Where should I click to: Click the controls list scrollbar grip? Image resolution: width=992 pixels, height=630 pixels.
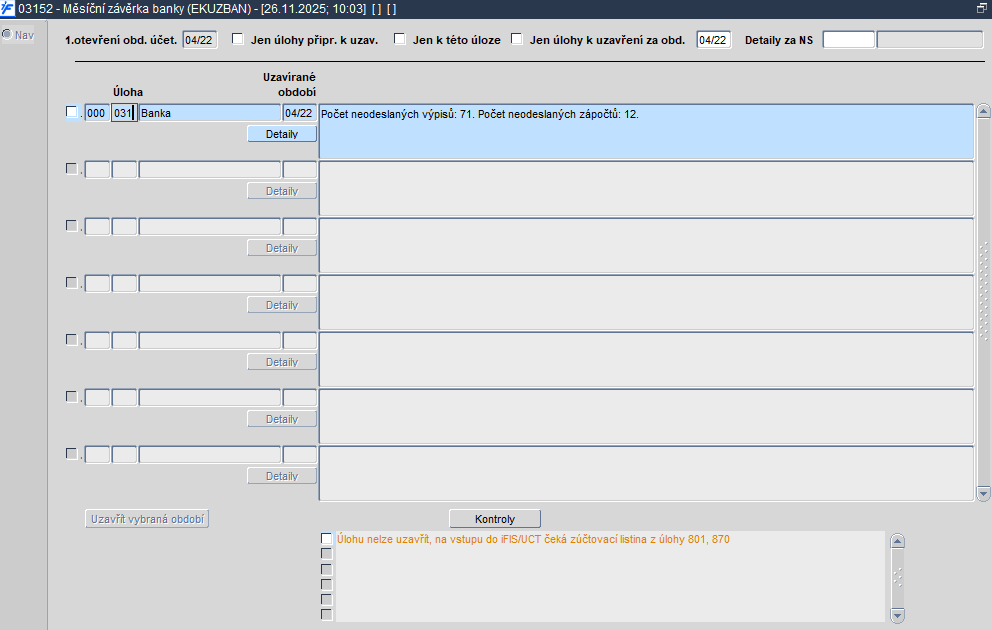(x=897, y=577)
